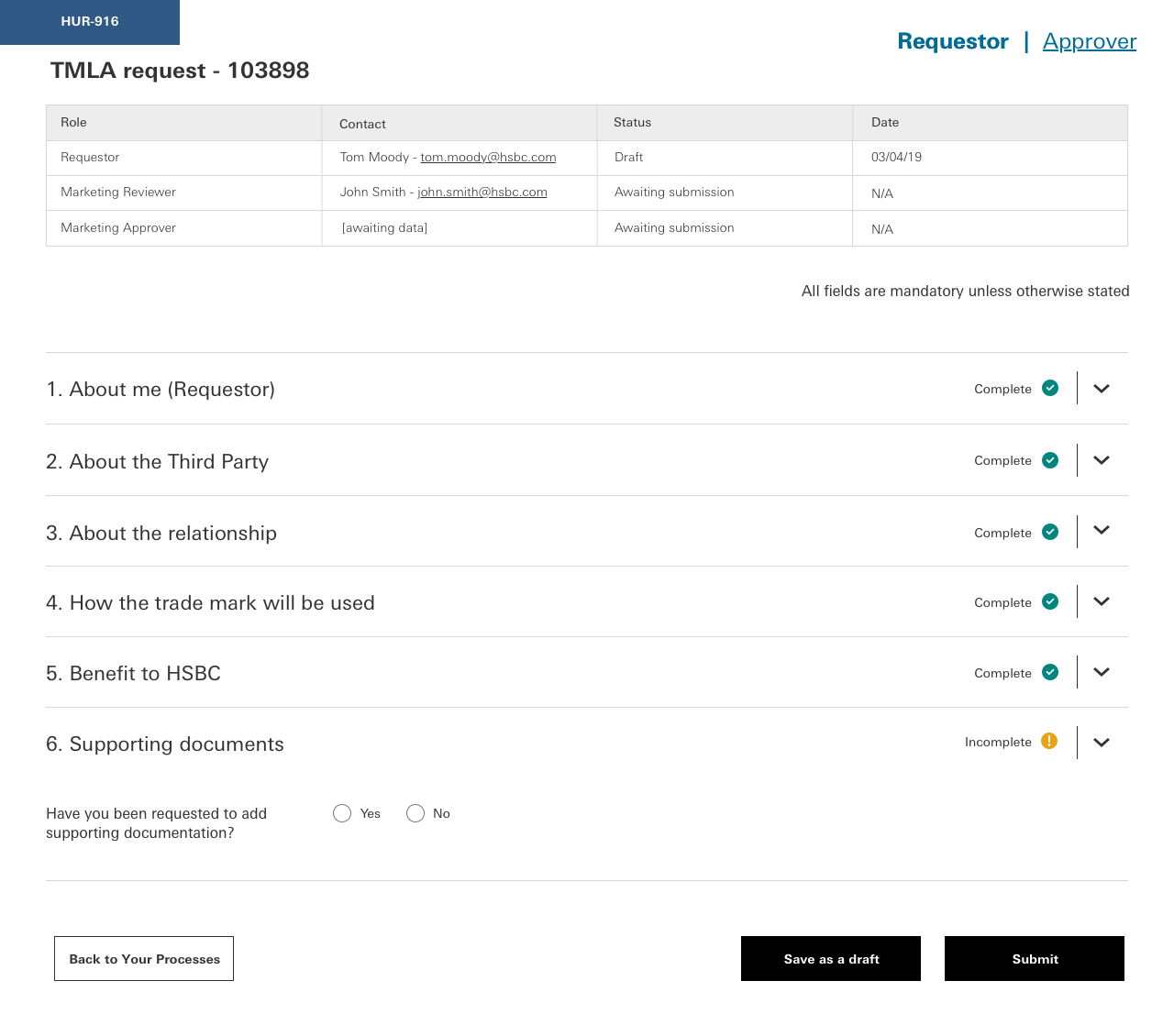Select No for supporting documentation
Image resolution: width=1174 pixels, height=1036 pixels.
click(415, 813)
